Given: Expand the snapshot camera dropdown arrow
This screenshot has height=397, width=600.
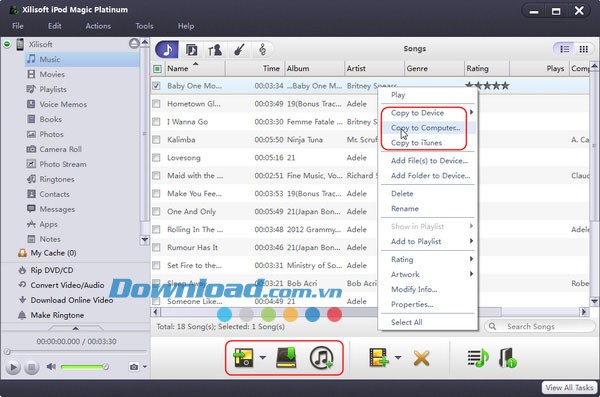Looking at the screenshot, I should tap(145, 367).
